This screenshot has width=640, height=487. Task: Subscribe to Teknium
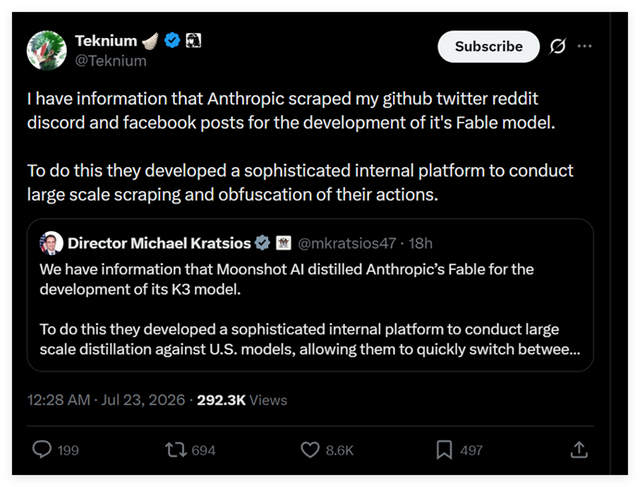point(489,47)
